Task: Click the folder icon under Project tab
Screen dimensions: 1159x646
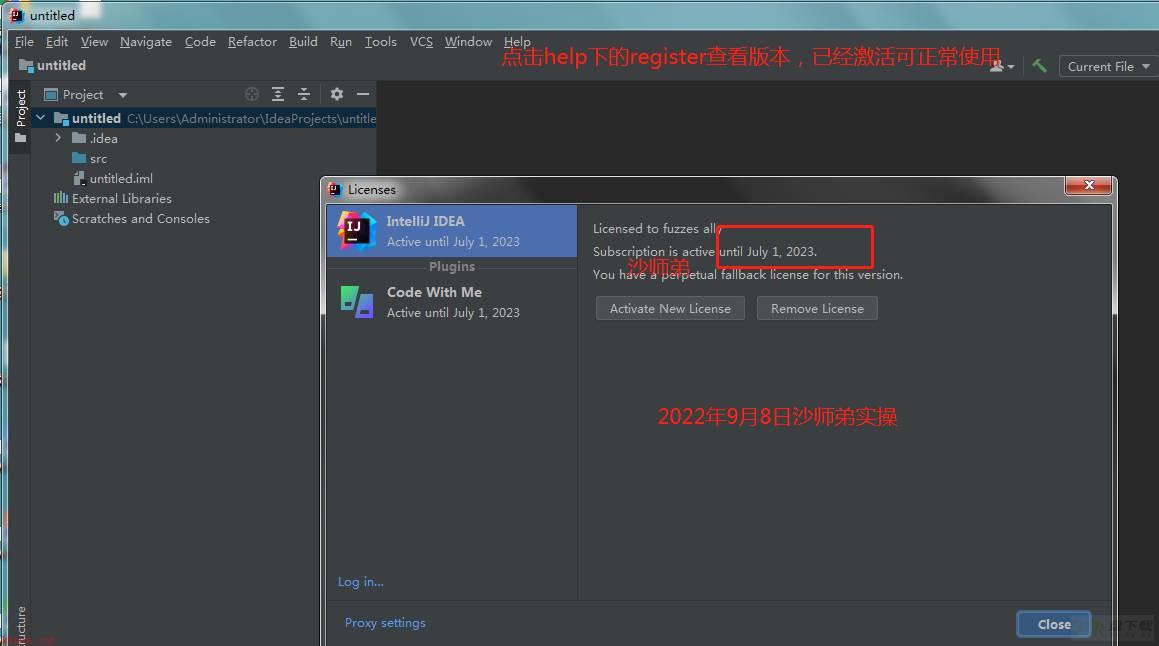Action: pyautogui.click(x=20, y=138)
